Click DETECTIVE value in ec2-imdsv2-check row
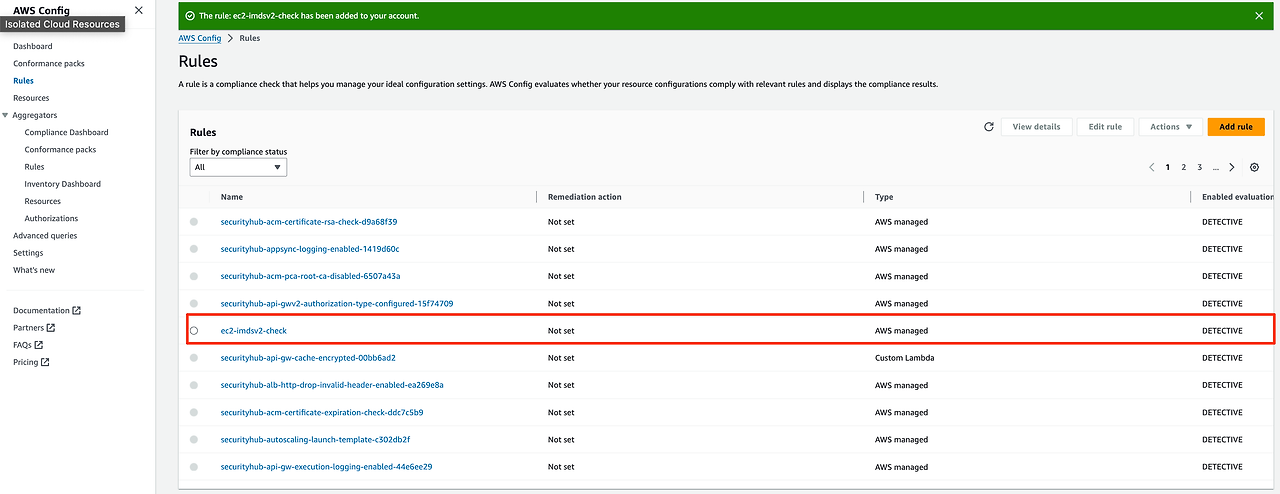Image resolution: width=1280 pixels, height=494 pixels. [x=1222, y=331]
